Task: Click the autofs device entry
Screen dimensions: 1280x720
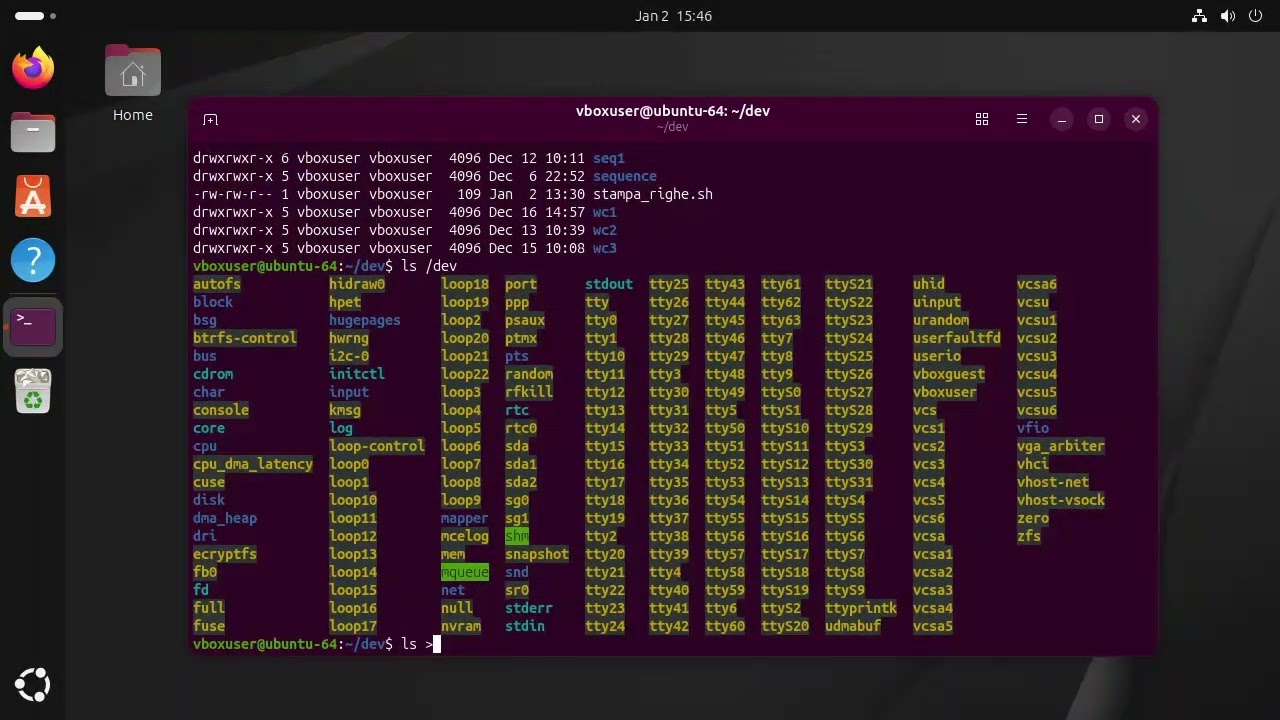Action: 217,284
